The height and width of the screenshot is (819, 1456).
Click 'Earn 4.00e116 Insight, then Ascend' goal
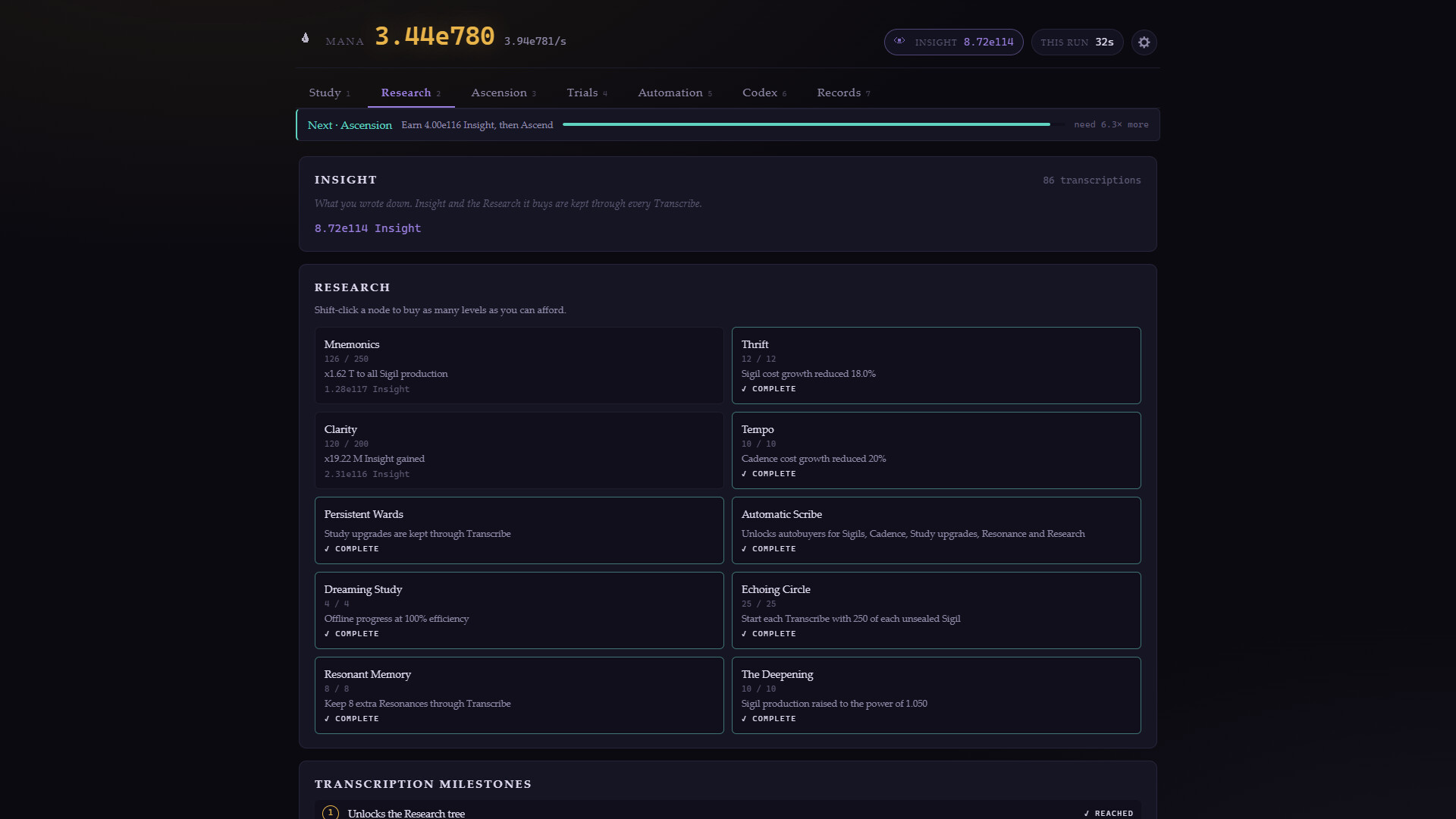pyautogui.click(x=477, y=125)
